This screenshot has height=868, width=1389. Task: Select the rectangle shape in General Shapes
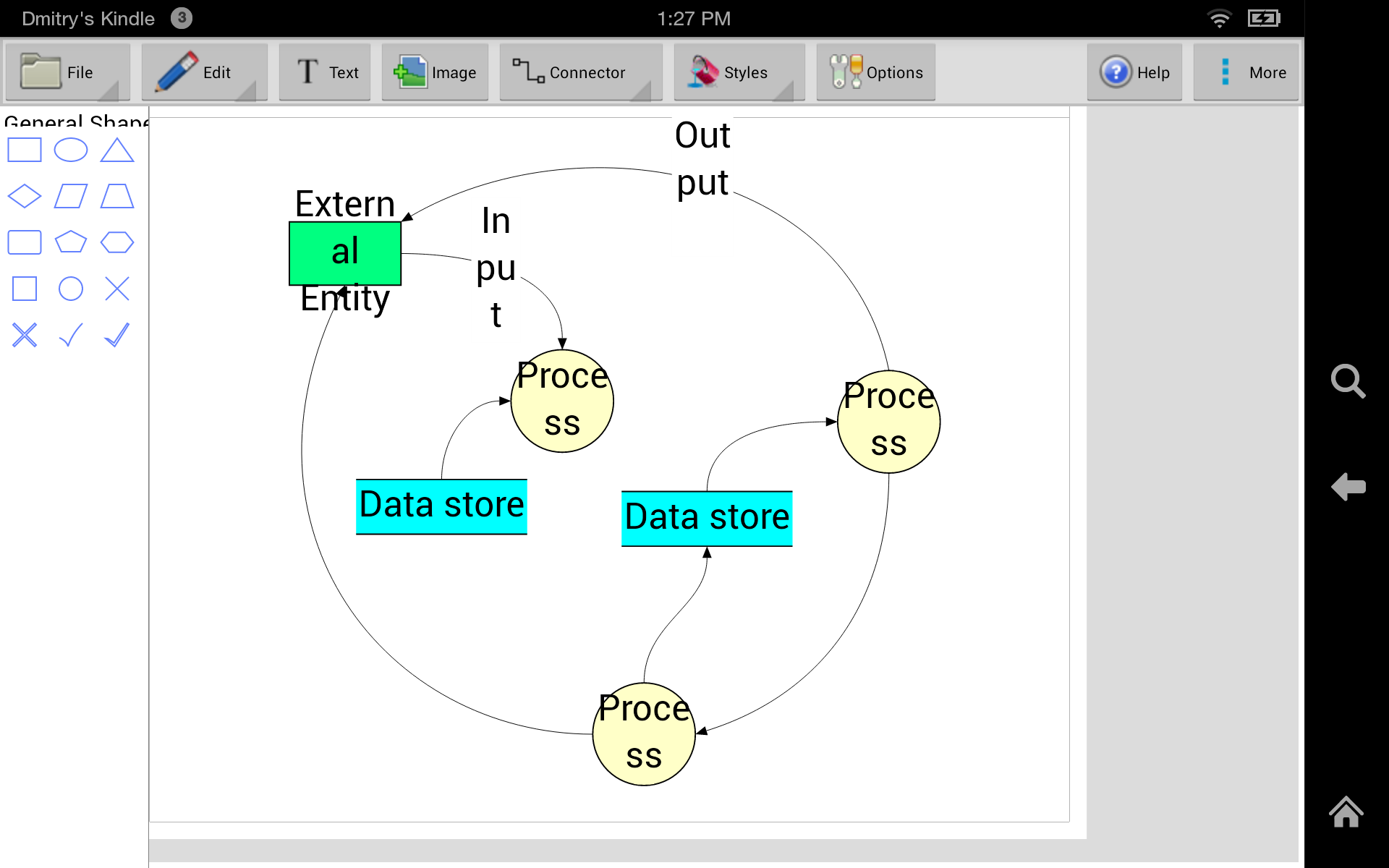(x=24, y=150)
